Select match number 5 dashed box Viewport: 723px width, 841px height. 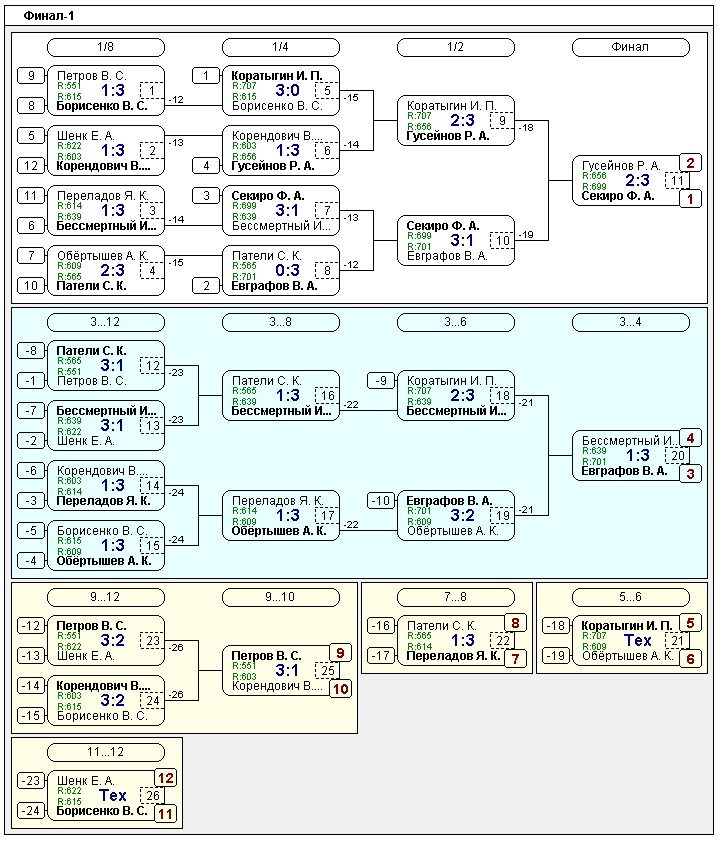pyautogui.click(x=327, y=91)
